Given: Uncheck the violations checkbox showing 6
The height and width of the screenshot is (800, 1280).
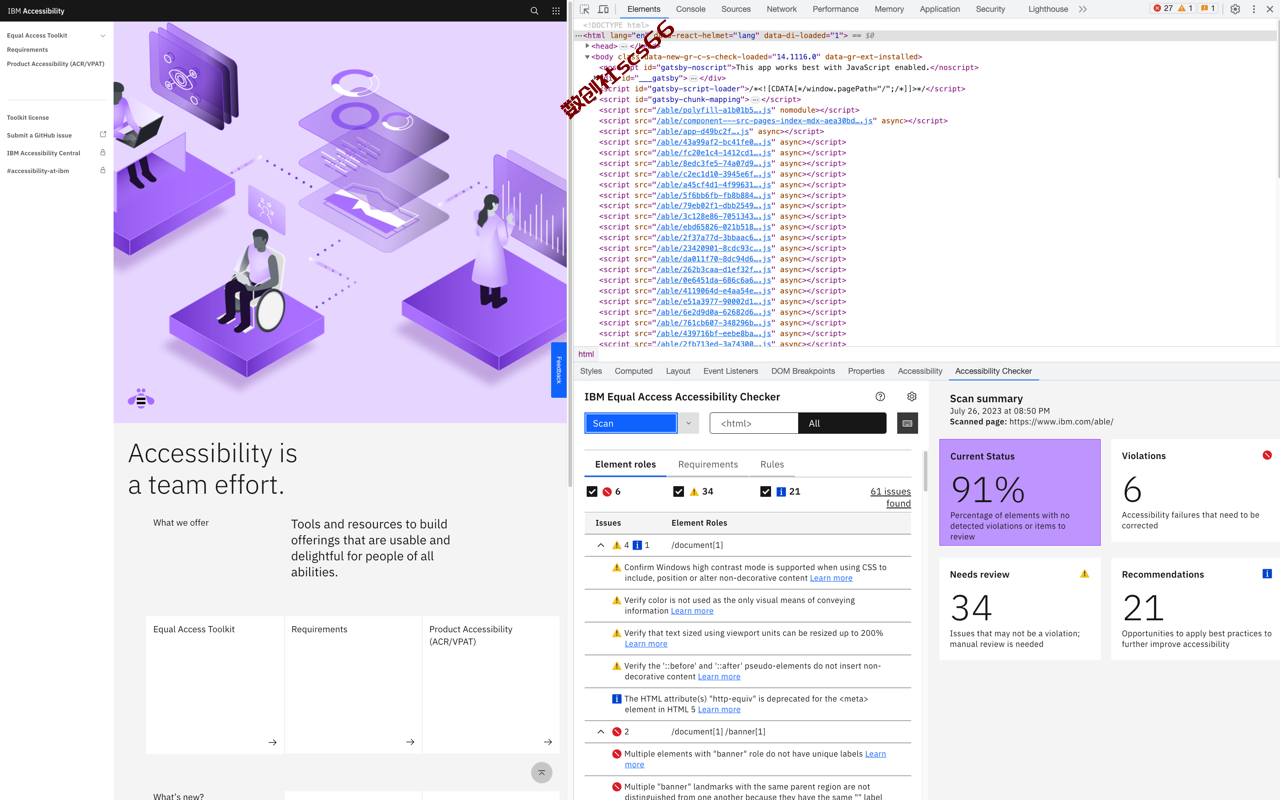Looking at the screenshot, I should 592,492.
